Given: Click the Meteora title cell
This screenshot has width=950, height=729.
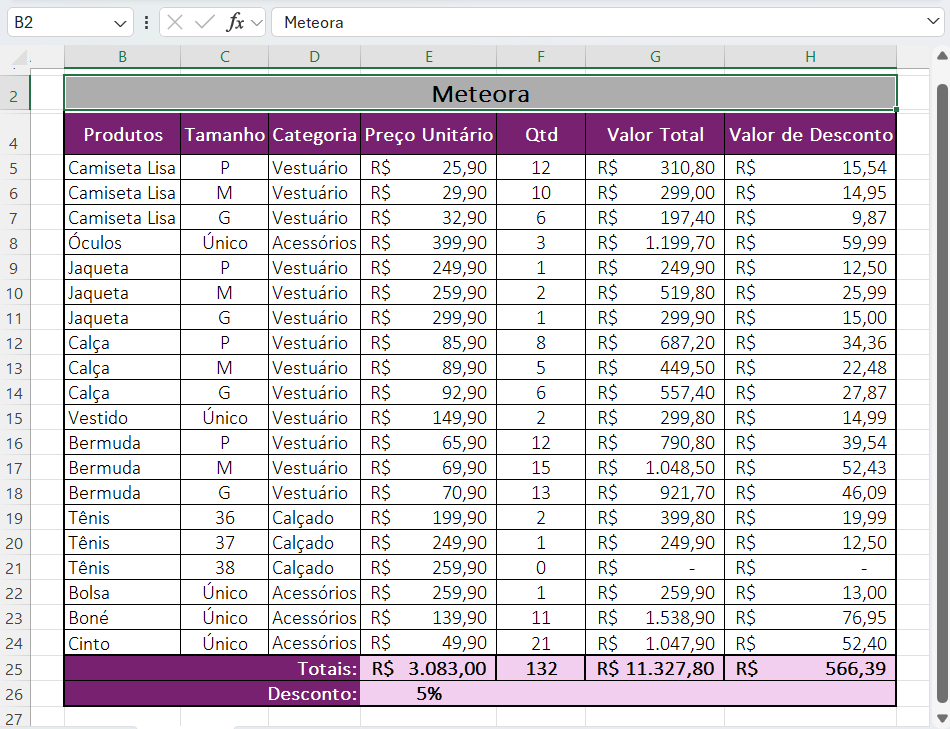Looking at the screenshot, I should tap(480, 94).
